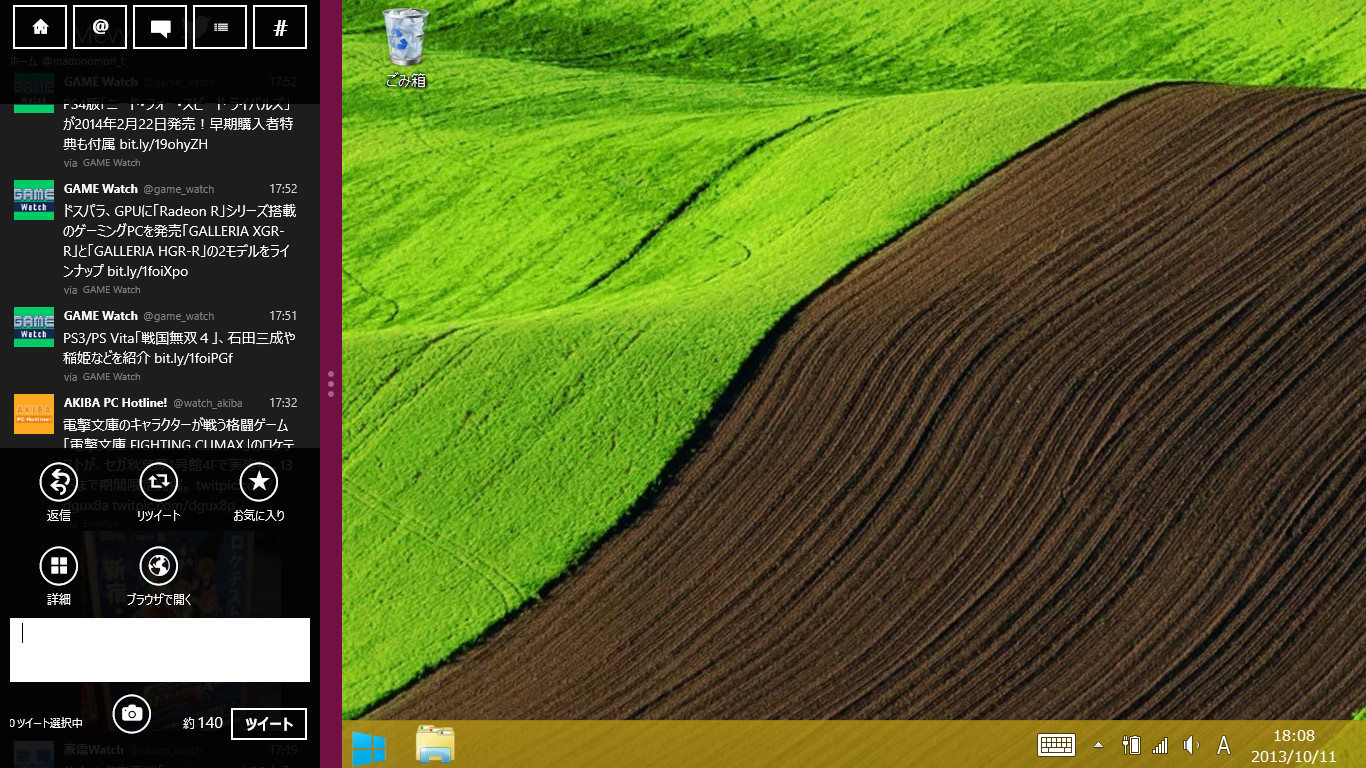This screenshot has width=1366, height=768.
Task: Click the AKIBA PC Hotline! author name
Action: click(x=115, y=403)
